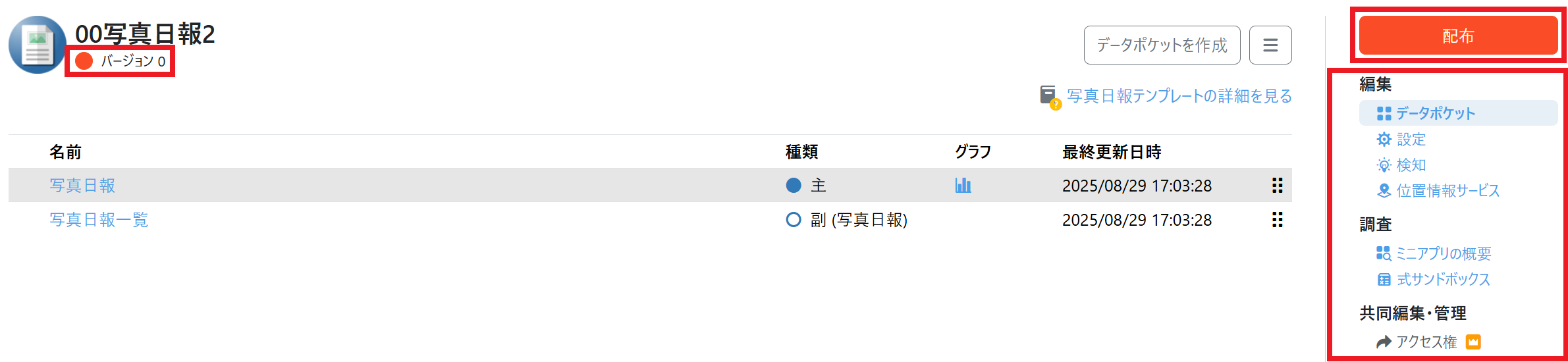
Task: Select データポケット in the 編集 menu
Action: [x=1436, y=113]
